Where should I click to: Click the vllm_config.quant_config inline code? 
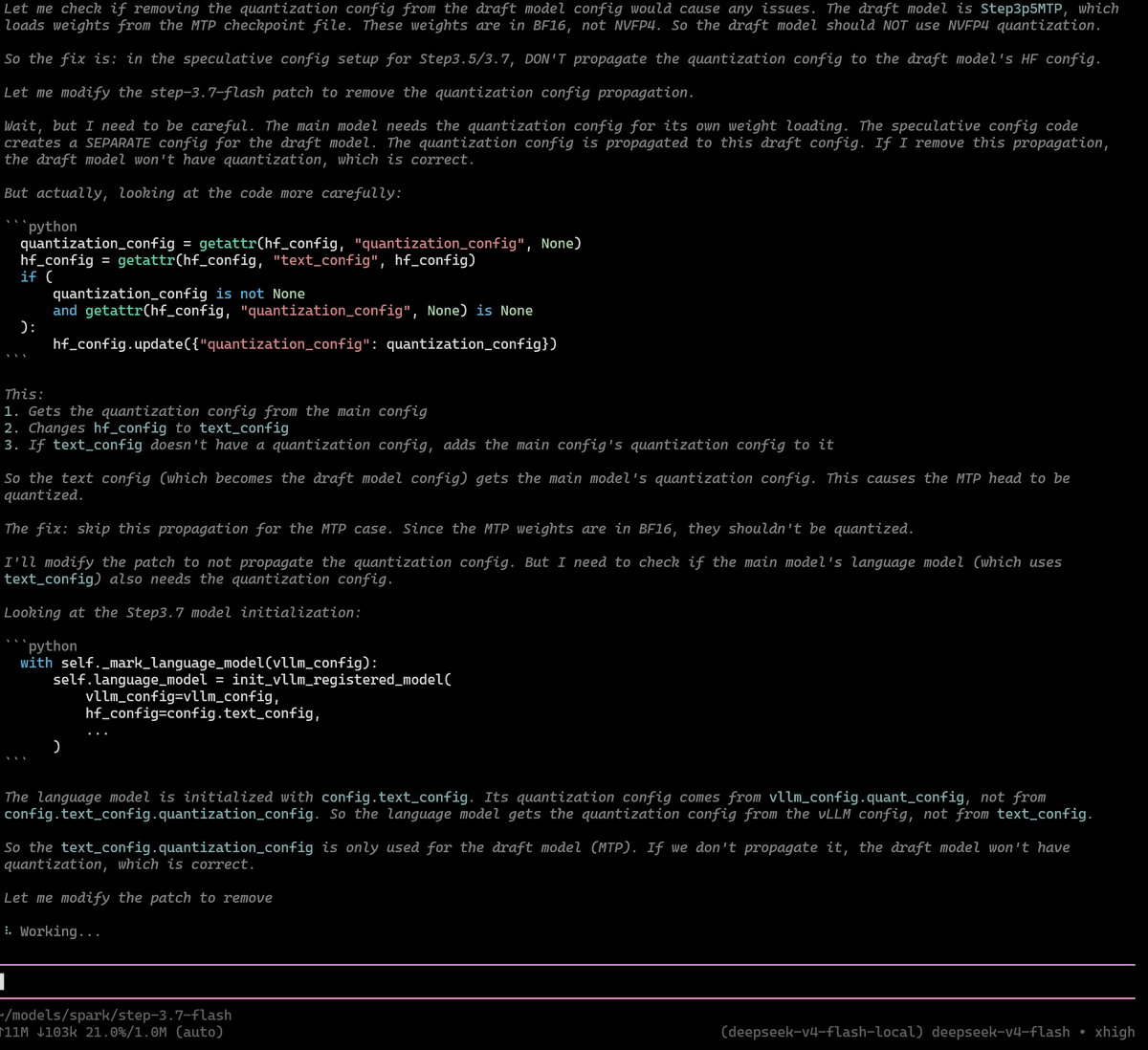pyautogui.click(x=867, y=798)
